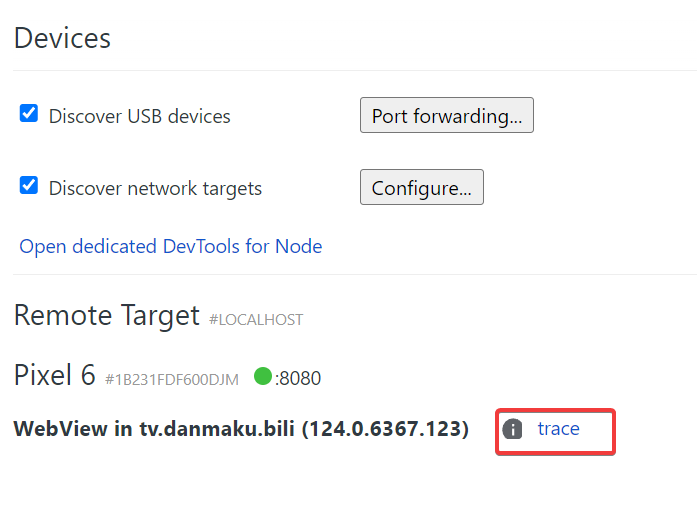Click the info icon beside trace
697x509 pixels.
click(513, 429)
